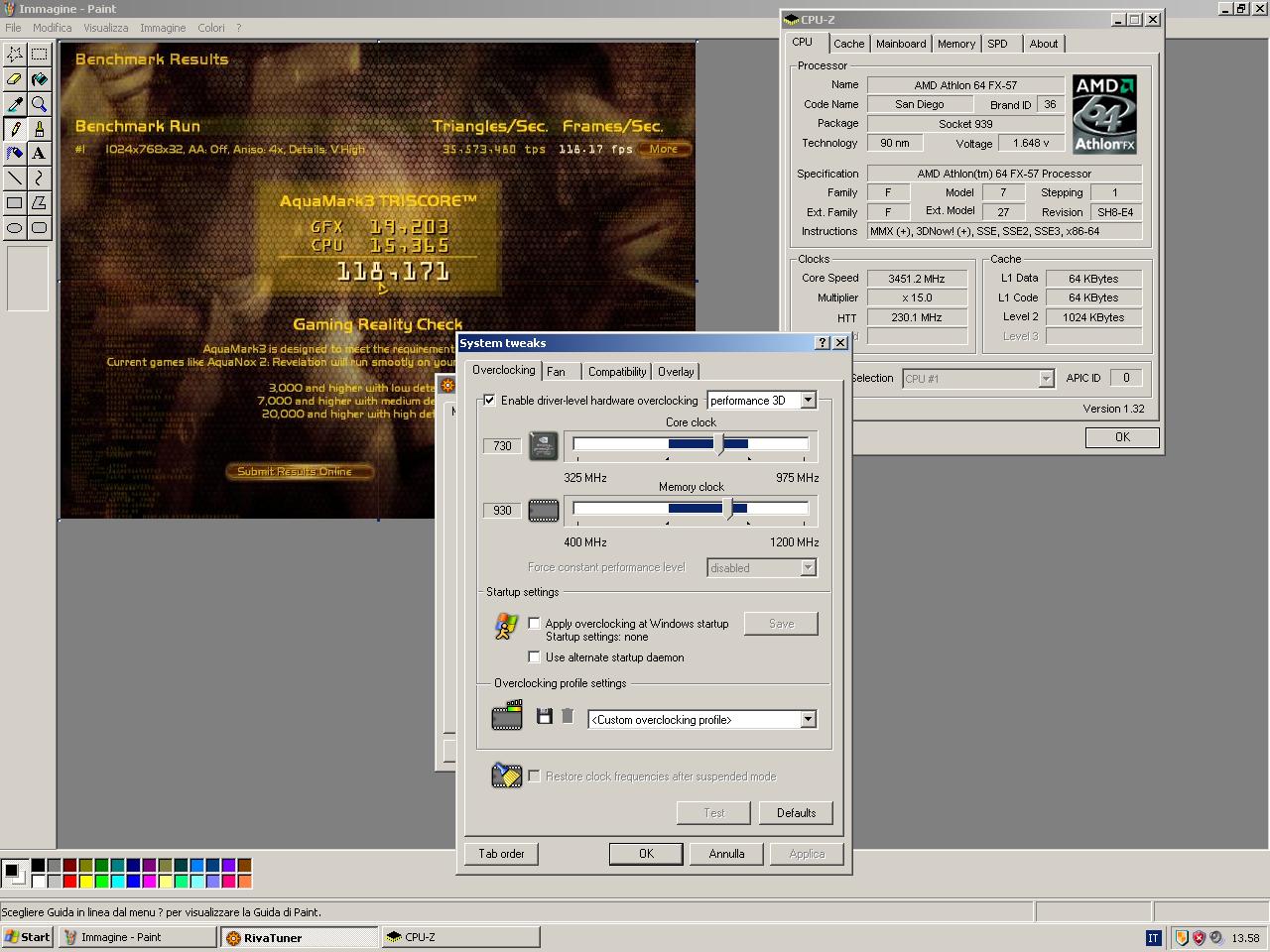
Task: Click the memory clock value field showing 930
Action: click(x=502, y=511)
